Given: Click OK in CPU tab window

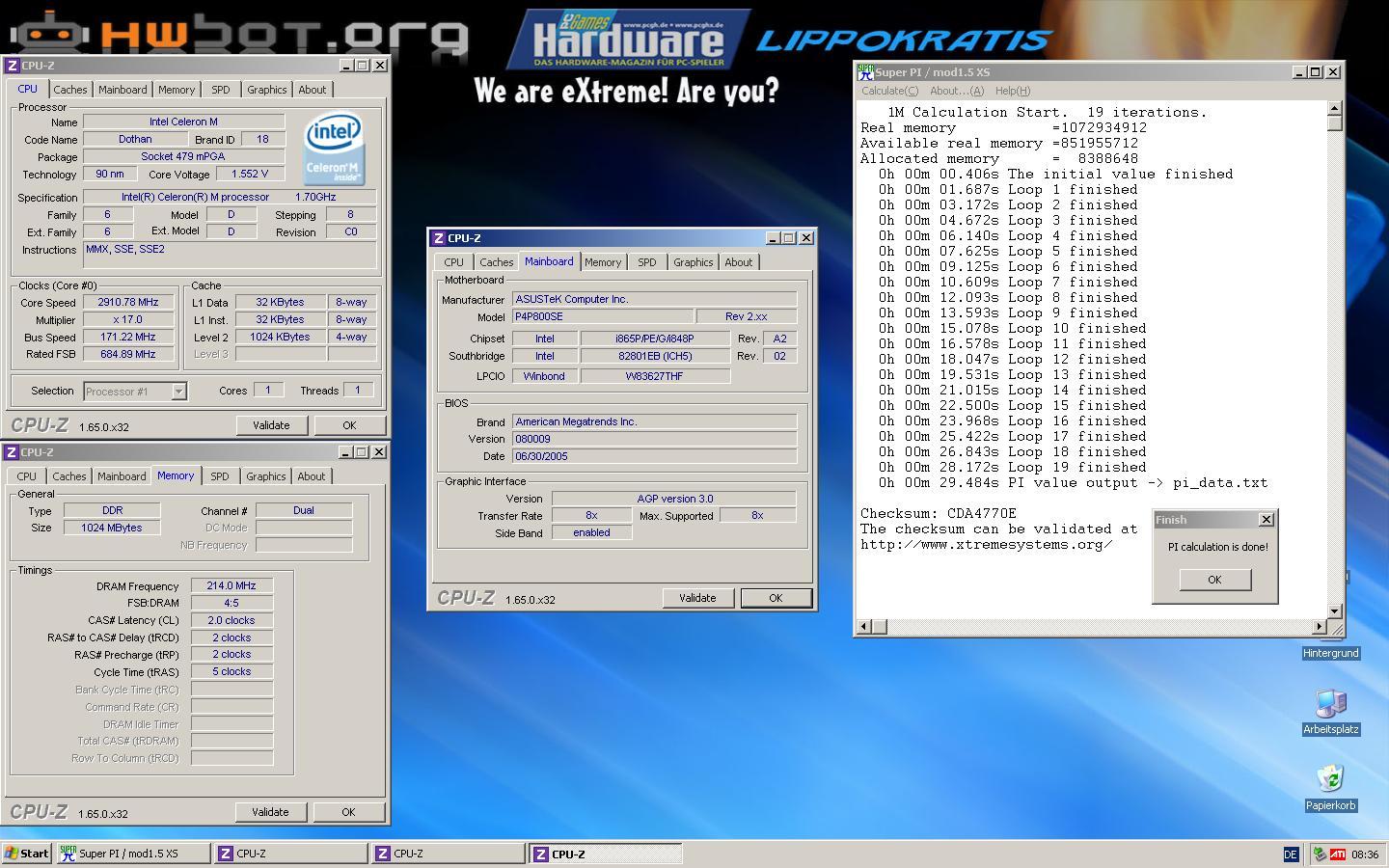Looking at the screenshot, I should (349, 425).
